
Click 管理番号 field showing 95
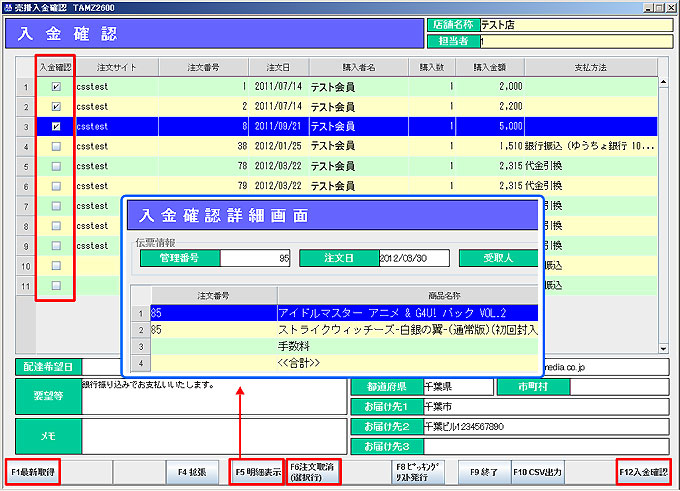tap(255, 258)
